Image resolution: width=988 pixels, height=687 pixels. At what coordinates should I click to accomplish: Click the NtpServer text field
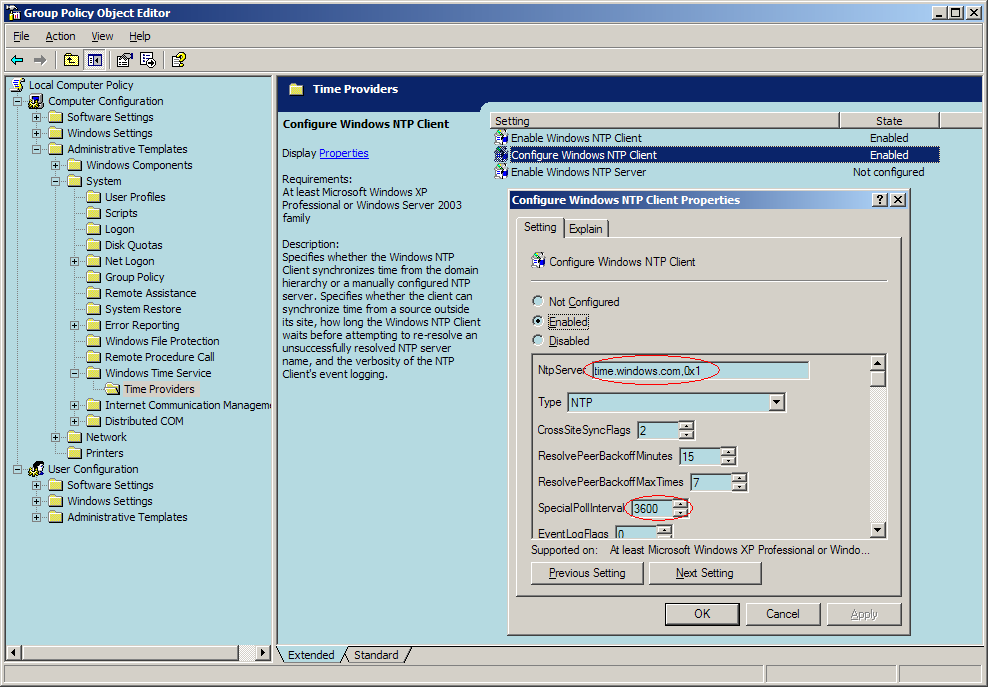point(700,371)
